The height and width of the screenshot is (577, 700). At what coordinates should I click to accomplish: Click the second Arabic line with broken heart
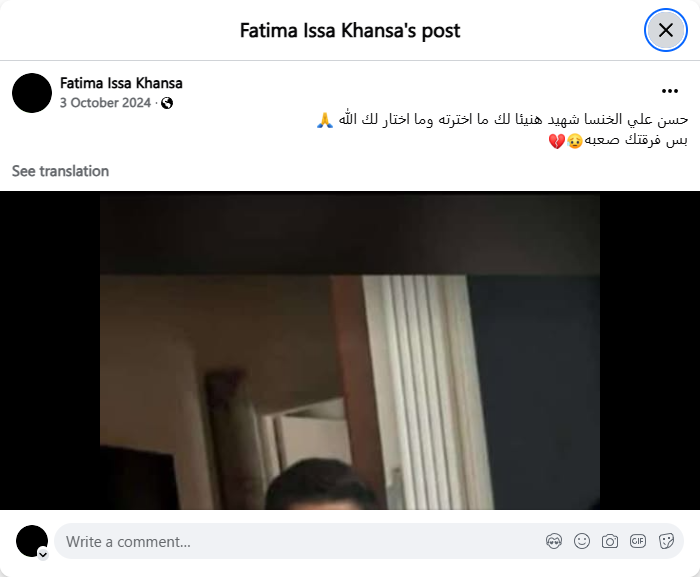click(x=618, y=140)
